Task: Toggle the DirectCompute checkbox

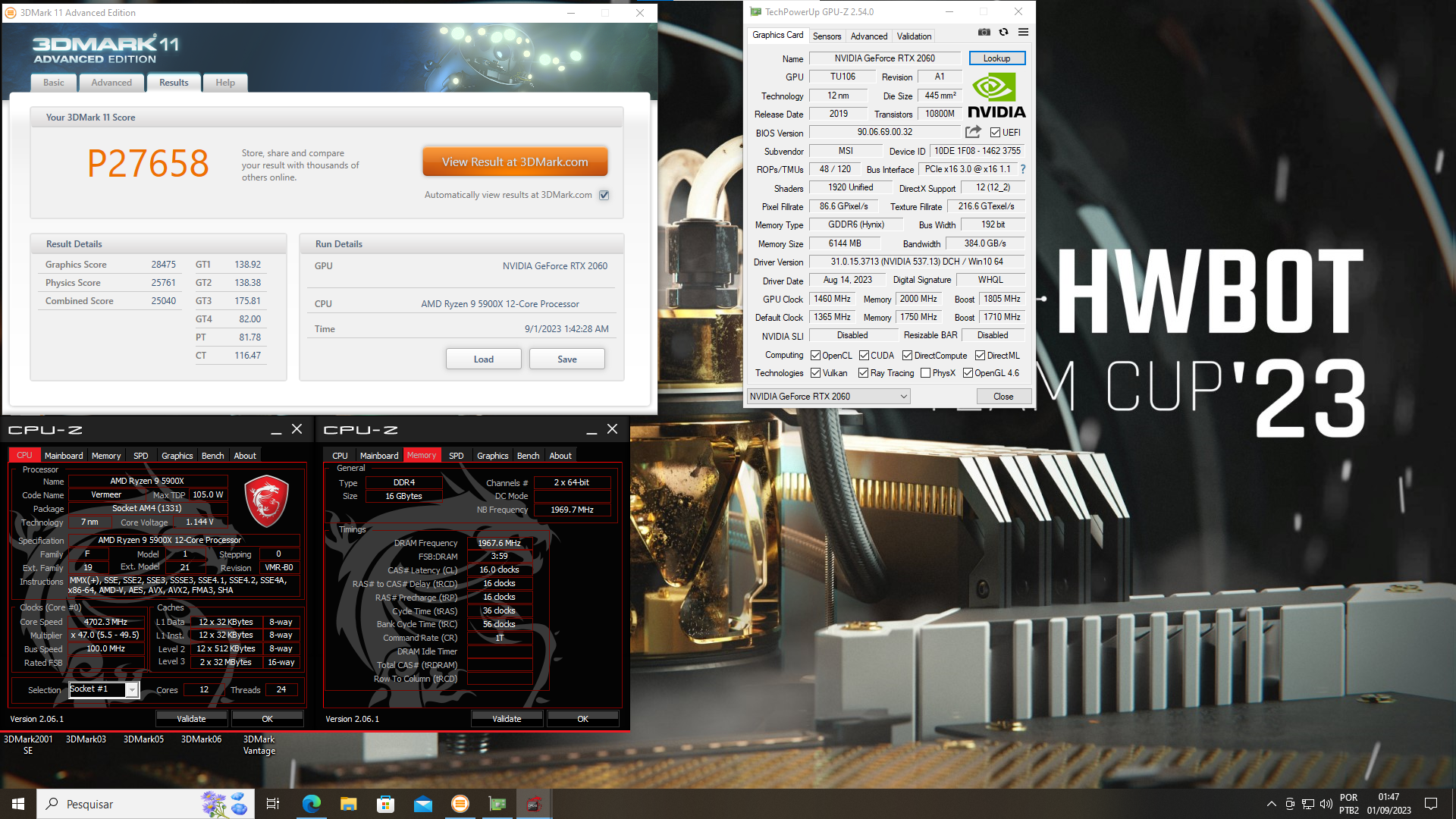Action: (x=907, y=355)
